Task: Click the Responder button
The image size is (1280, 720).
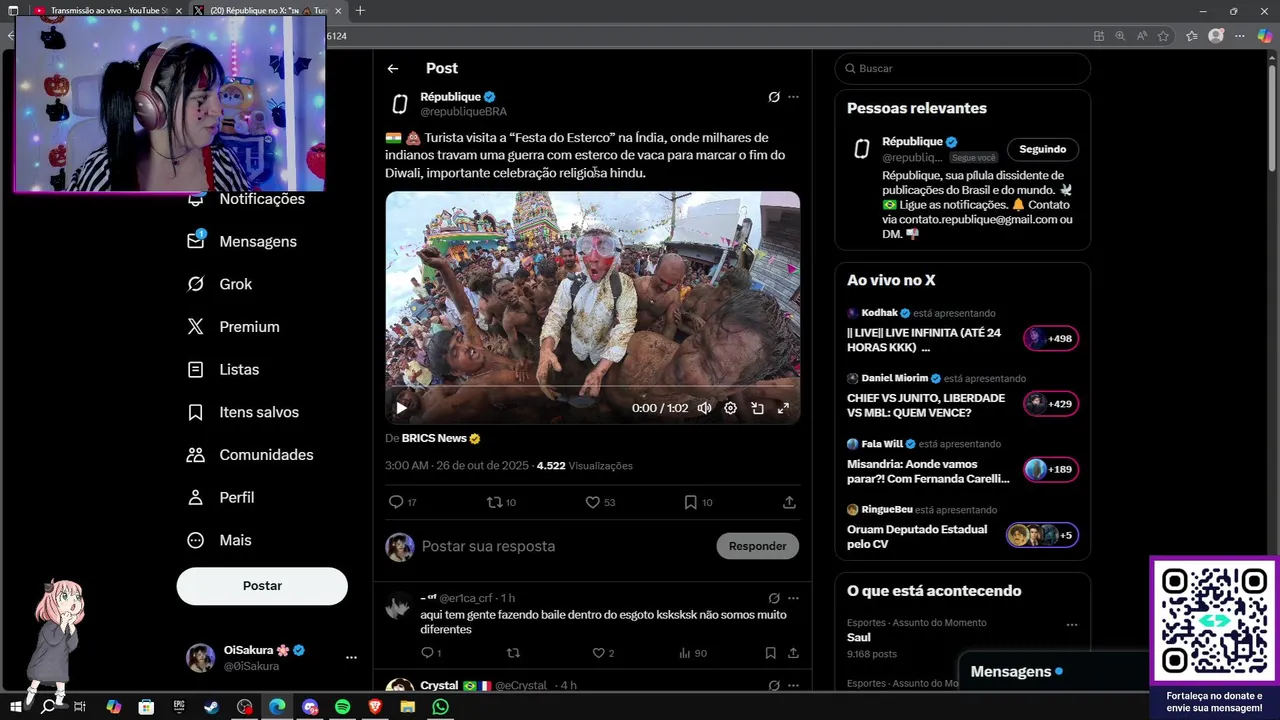Action: [757, 546]
